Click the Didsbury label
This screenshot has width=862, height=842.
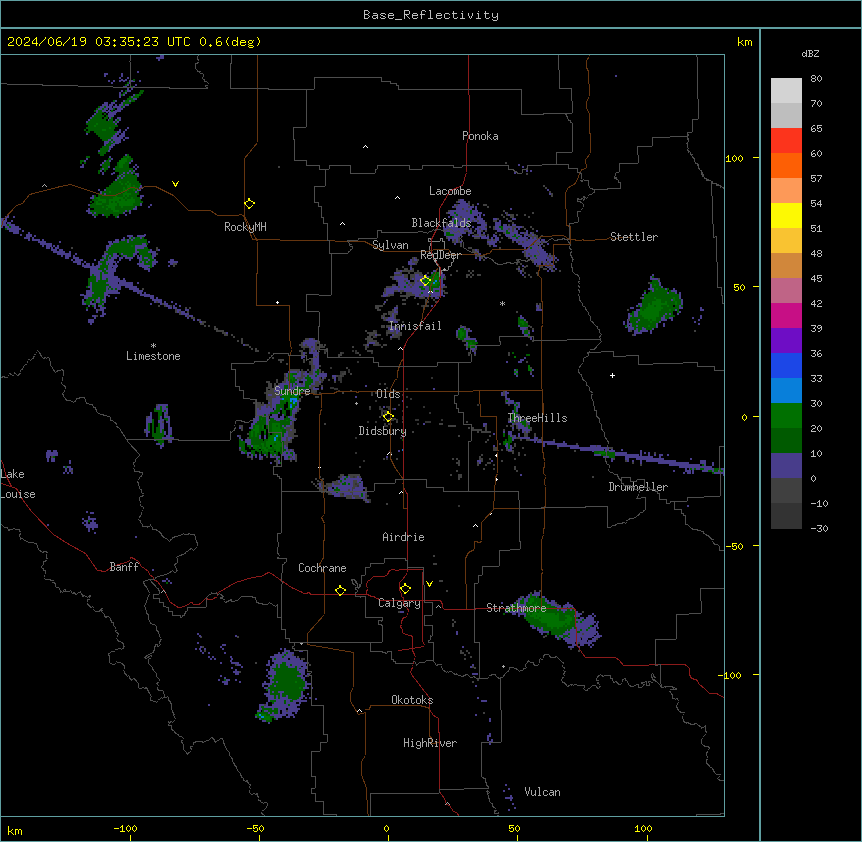(383, 431)
